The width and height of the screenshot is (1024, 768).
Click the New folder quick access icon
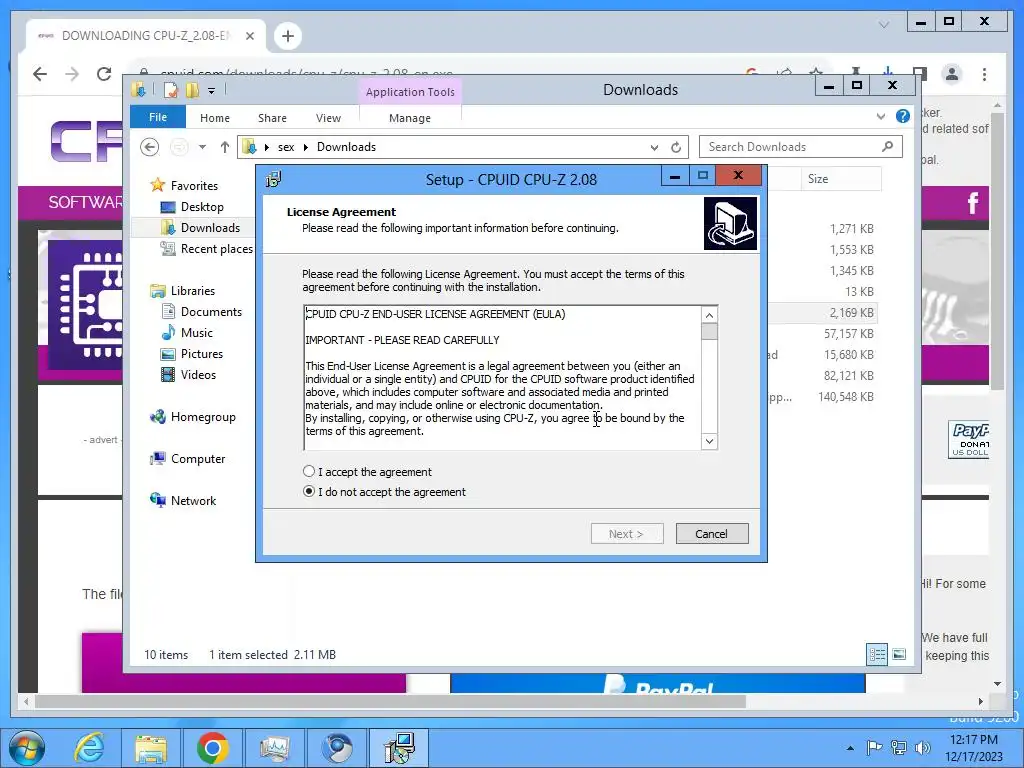coord(192,90)
